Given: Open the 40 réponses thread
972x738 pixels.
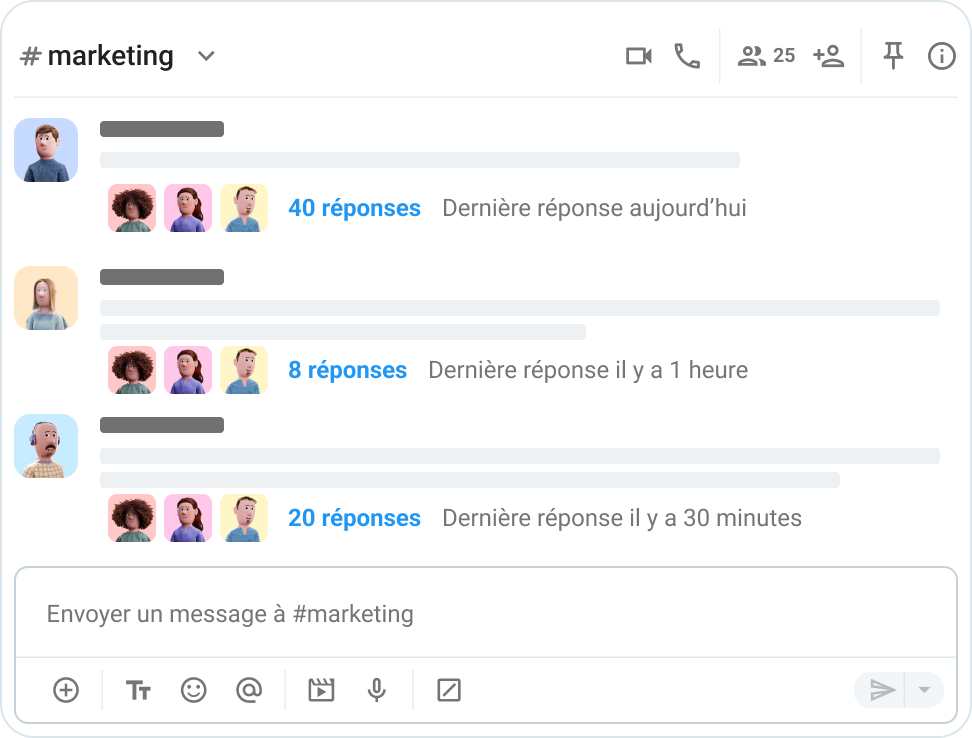Looking at the screenshot, I should (x=354, y=208).
